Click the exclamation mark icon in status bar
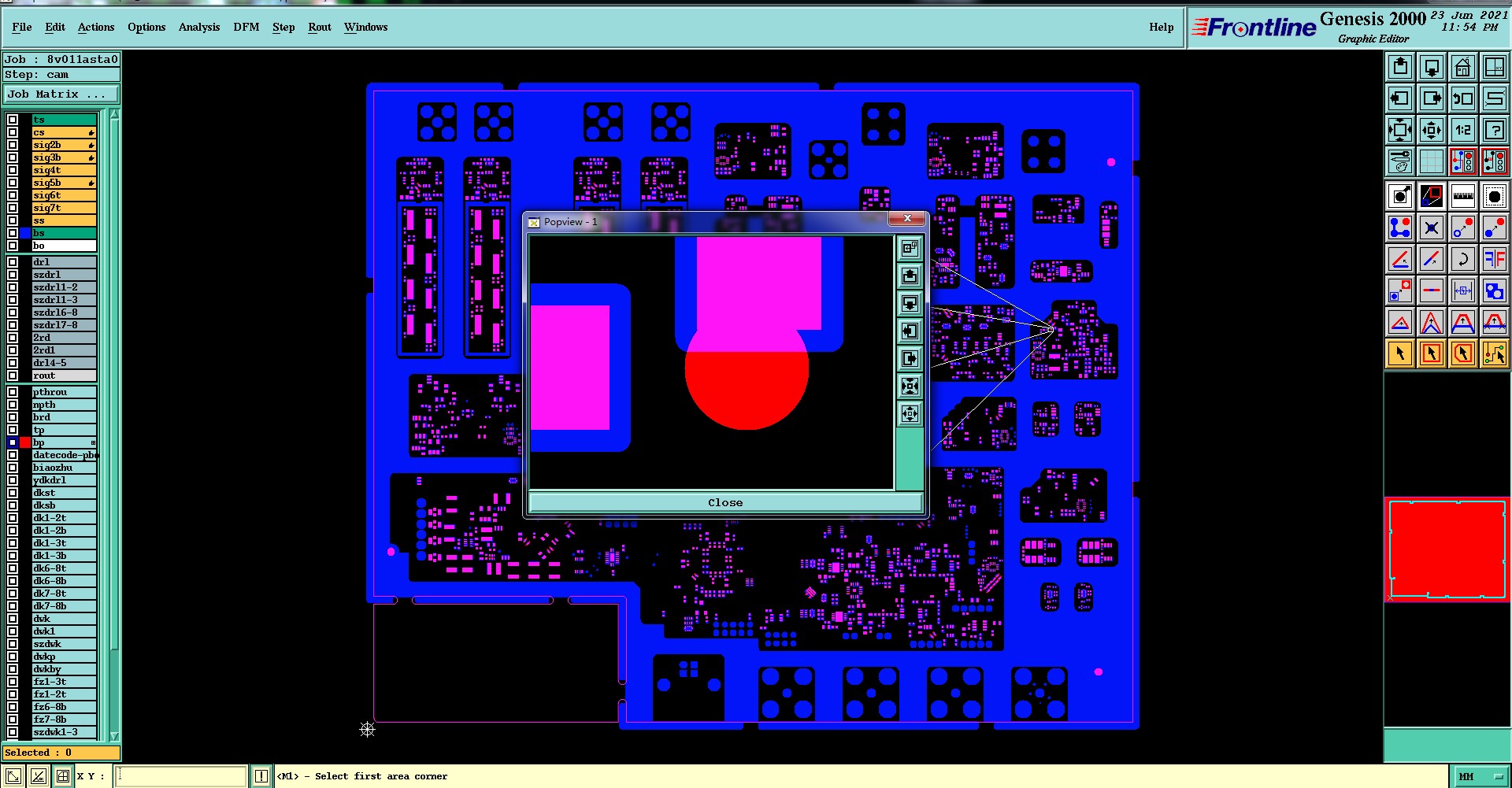This screenshot has height=788, width=1512. tap(261, 776)
